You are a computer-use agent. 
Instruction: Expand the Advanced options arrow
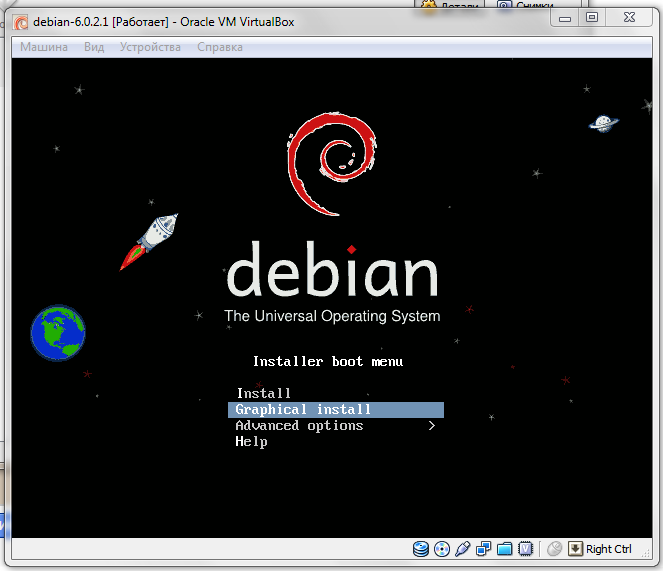point(431,426)
